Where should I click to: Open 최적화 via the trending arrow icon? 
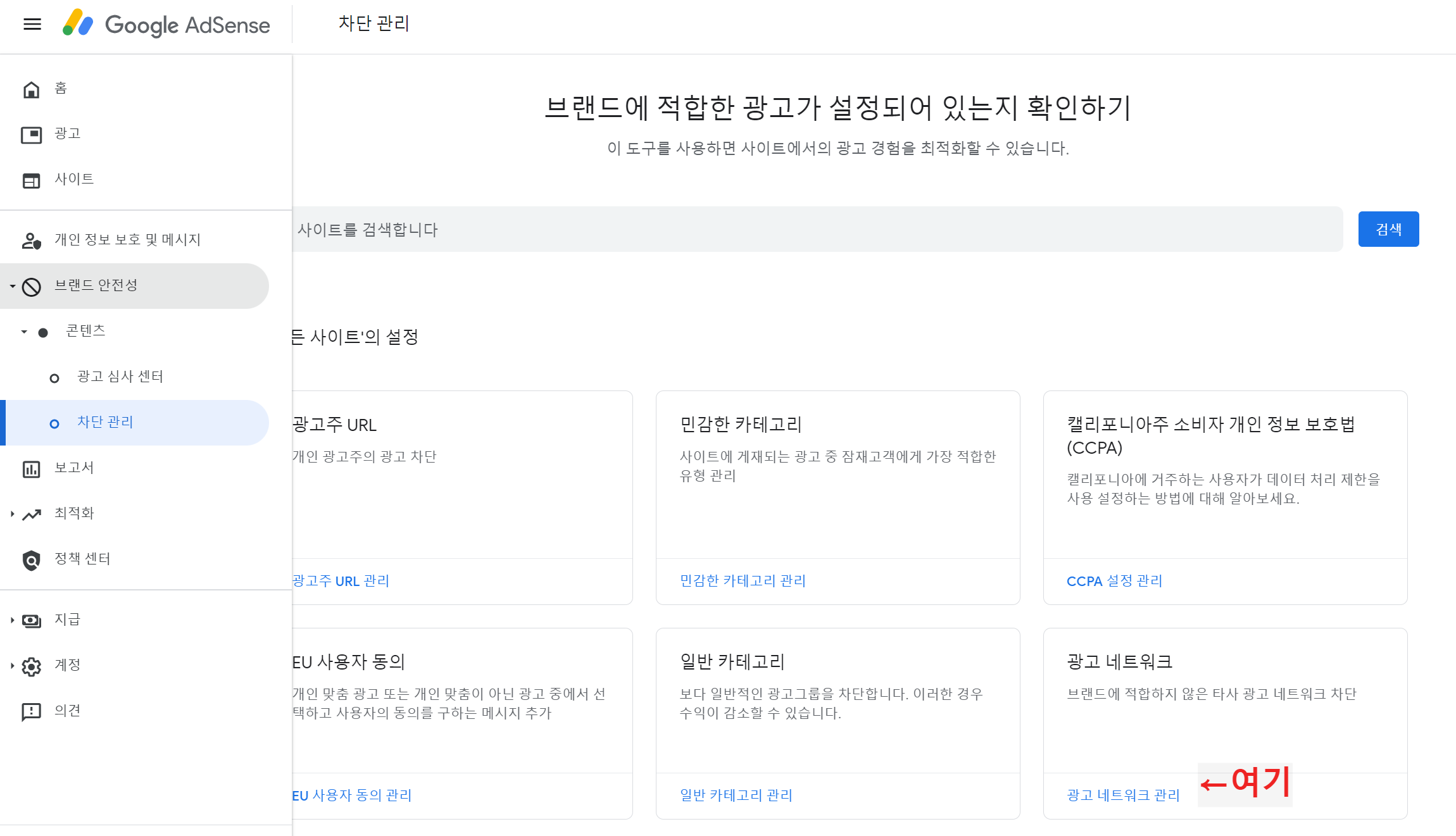tap(32, 513)
